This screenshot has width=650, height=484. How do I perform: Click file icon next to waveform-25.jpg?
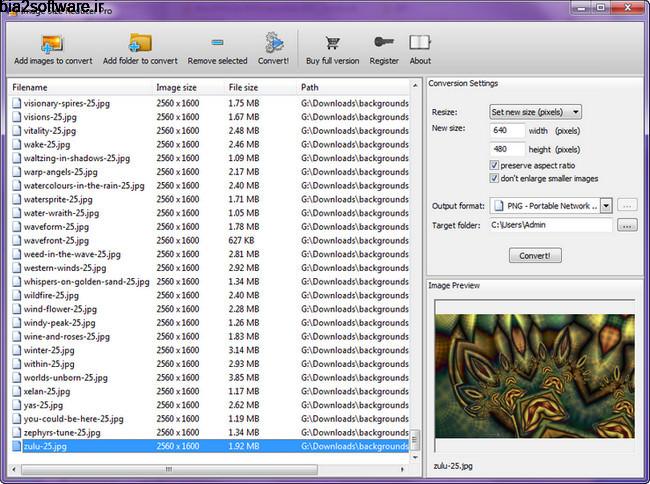coord(17,227)
